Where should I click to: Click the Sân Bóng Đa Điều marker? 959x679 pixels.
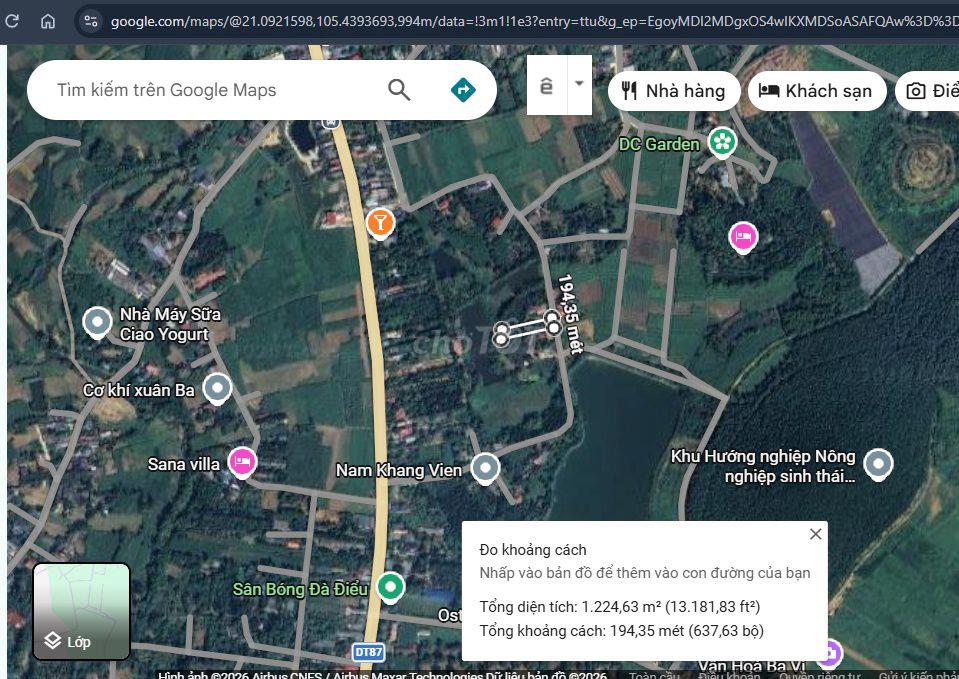(390, 587)
